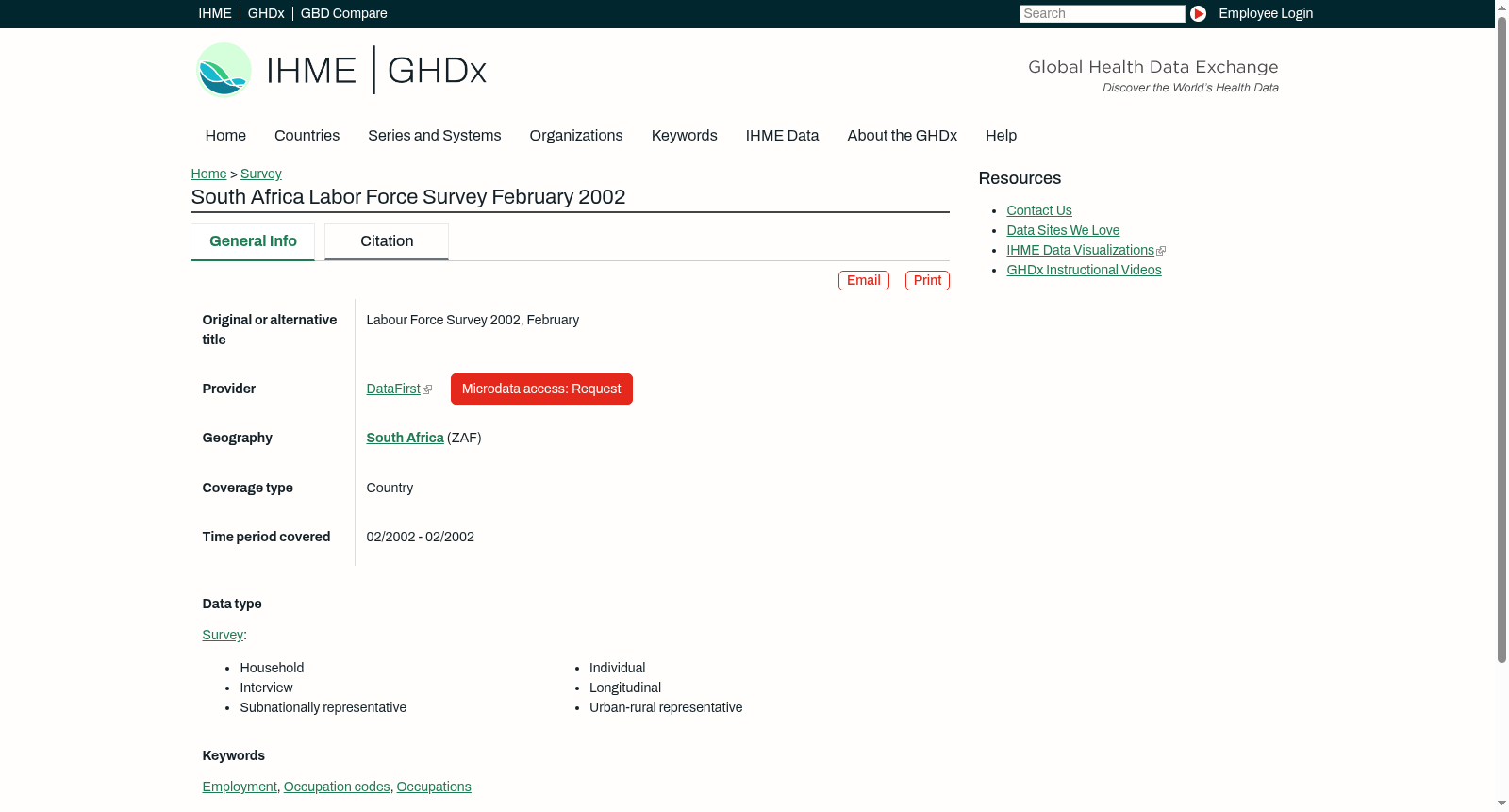This screenshot has width=1509, height=812.
Task: Click the red search submit arrow button
Action: [1198, 13]
